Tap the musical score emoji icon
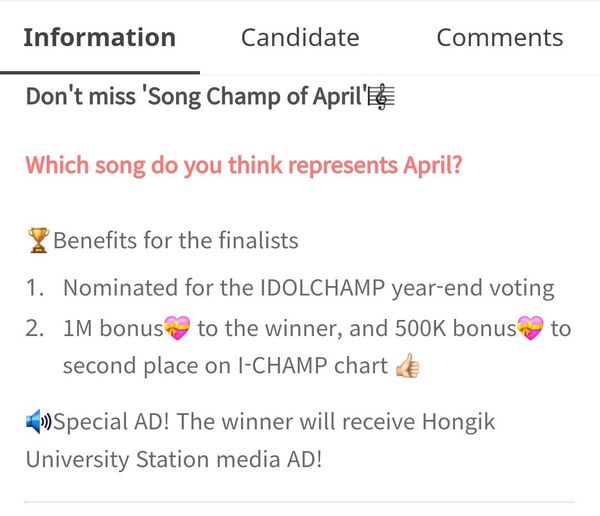Screen dimensions: 600x516 381,97
